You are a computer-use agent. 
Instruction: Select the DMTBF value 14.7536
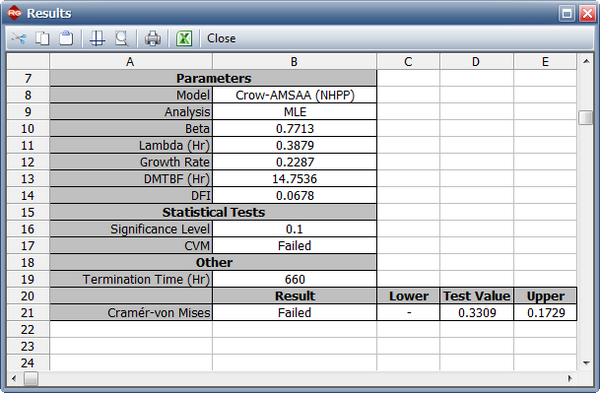coord(295,179)
